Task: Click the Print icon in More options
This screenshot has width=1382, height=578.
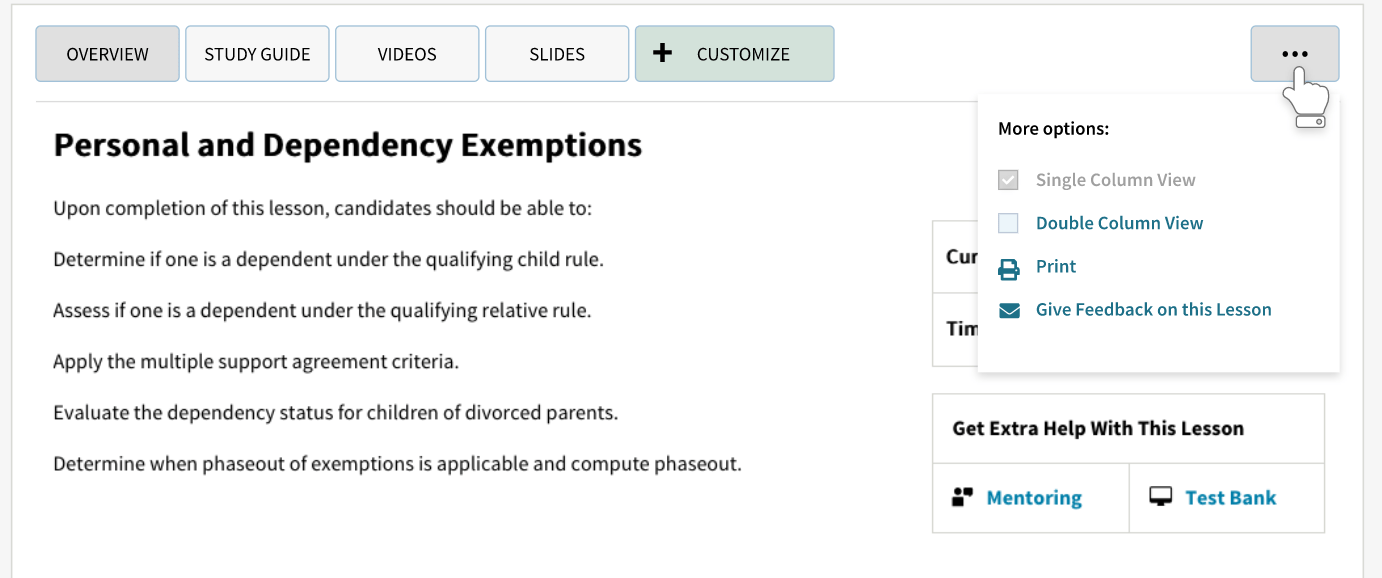Action: click(x=1010, y=266)
